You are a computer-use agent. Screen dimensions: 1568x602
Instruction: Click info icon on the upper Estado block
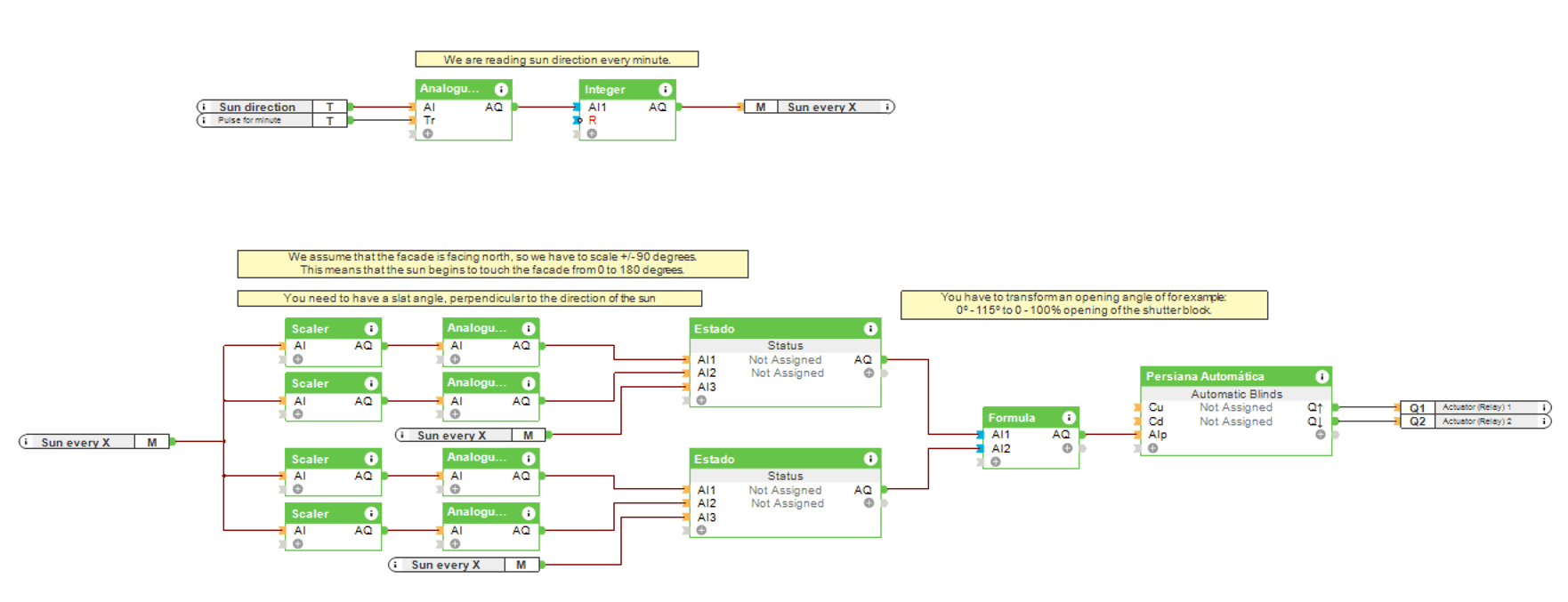click(x=870, y=329)
